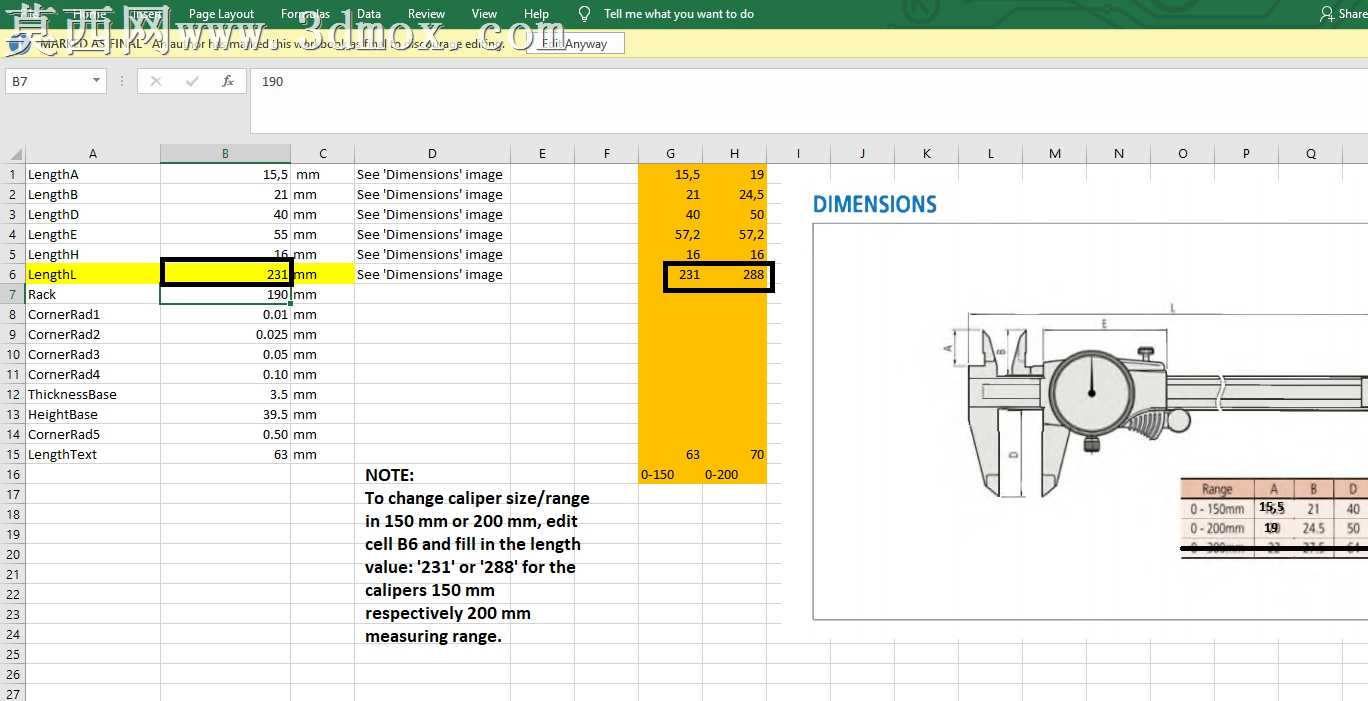Select cell B6 with value 231
Viewport: 1368px width, 701px height.
coord(225,274)
